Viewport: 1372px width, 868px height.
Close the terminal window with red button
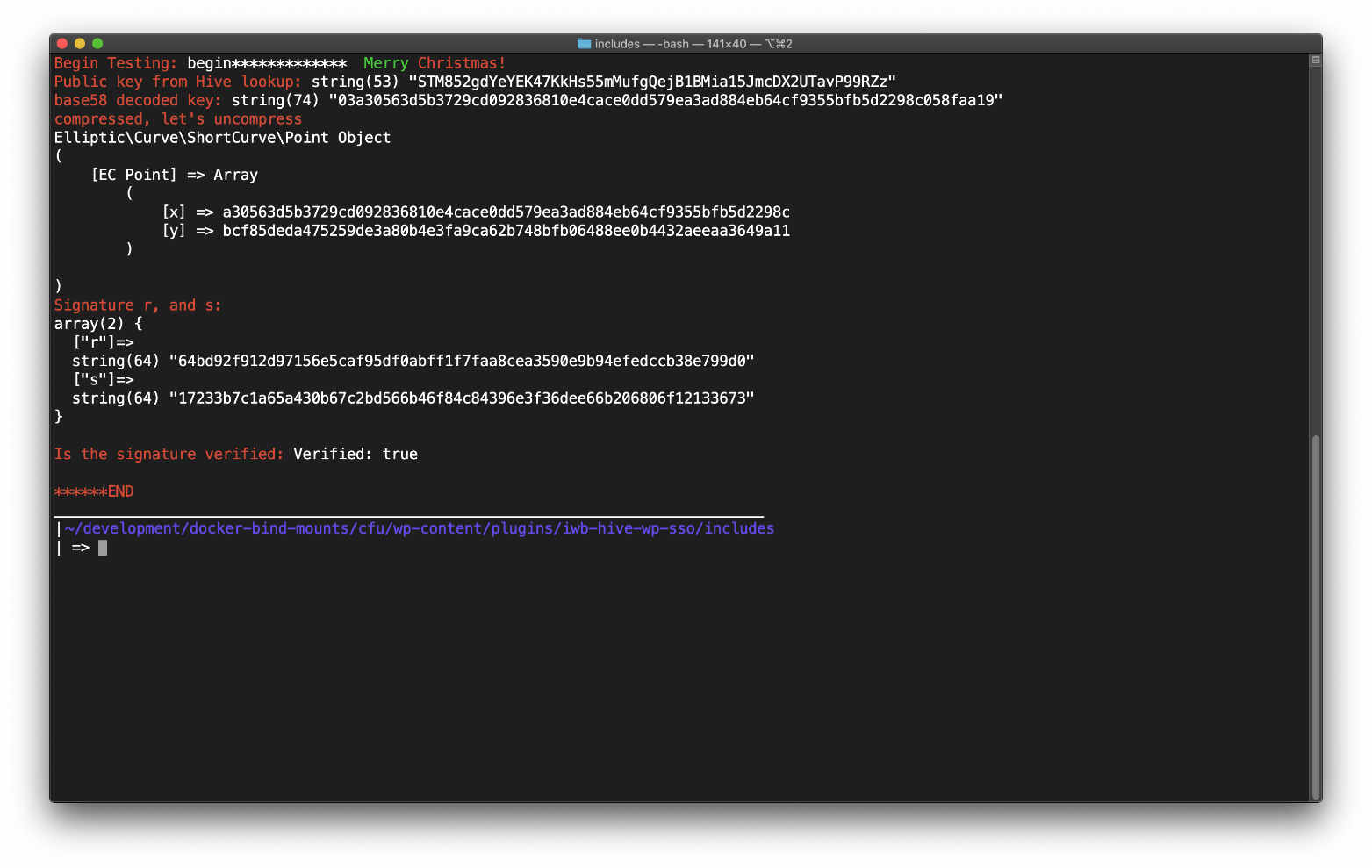pyautogui.click(x=62, y=43)
